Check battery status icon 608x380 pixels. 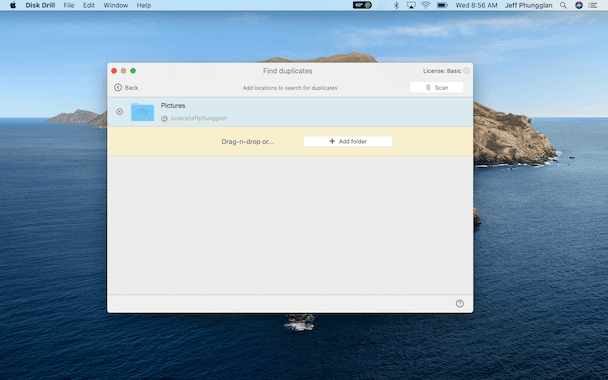442,5
